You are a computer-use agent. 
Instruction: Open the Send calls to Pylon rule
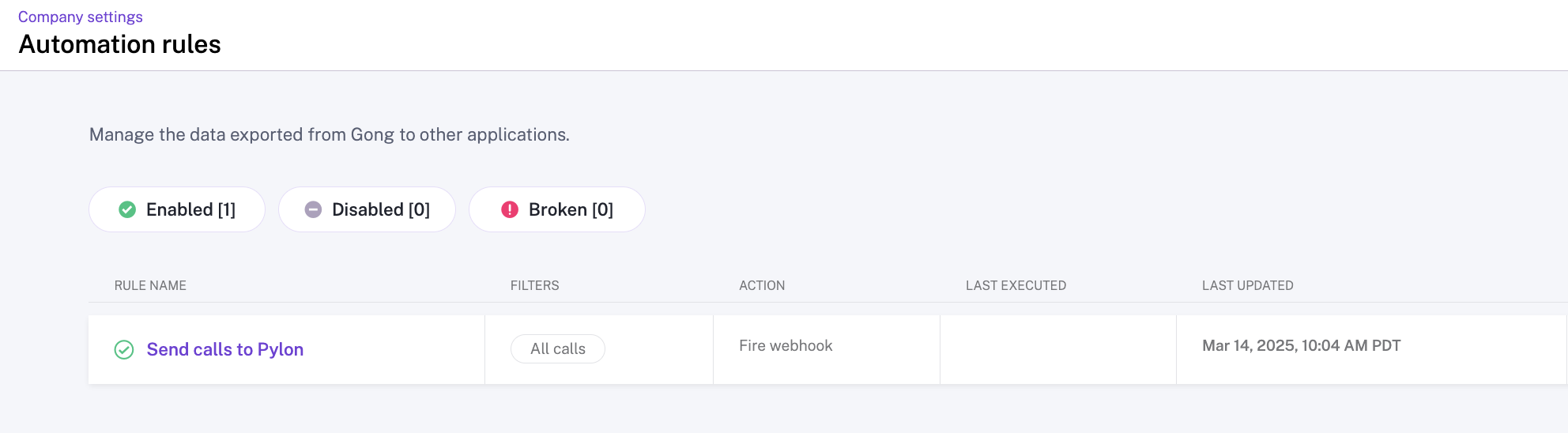pyautogui.click(x=225, y=349)
